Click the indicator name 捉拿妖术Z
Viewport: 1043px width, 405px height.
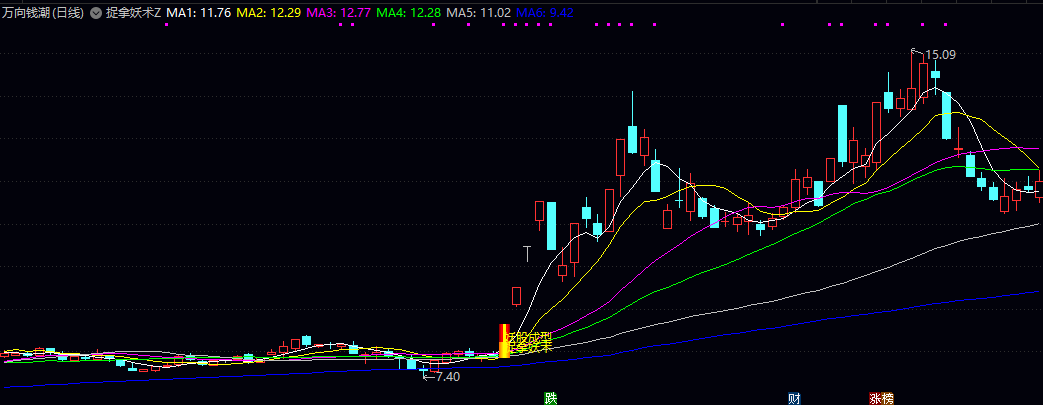133,13
